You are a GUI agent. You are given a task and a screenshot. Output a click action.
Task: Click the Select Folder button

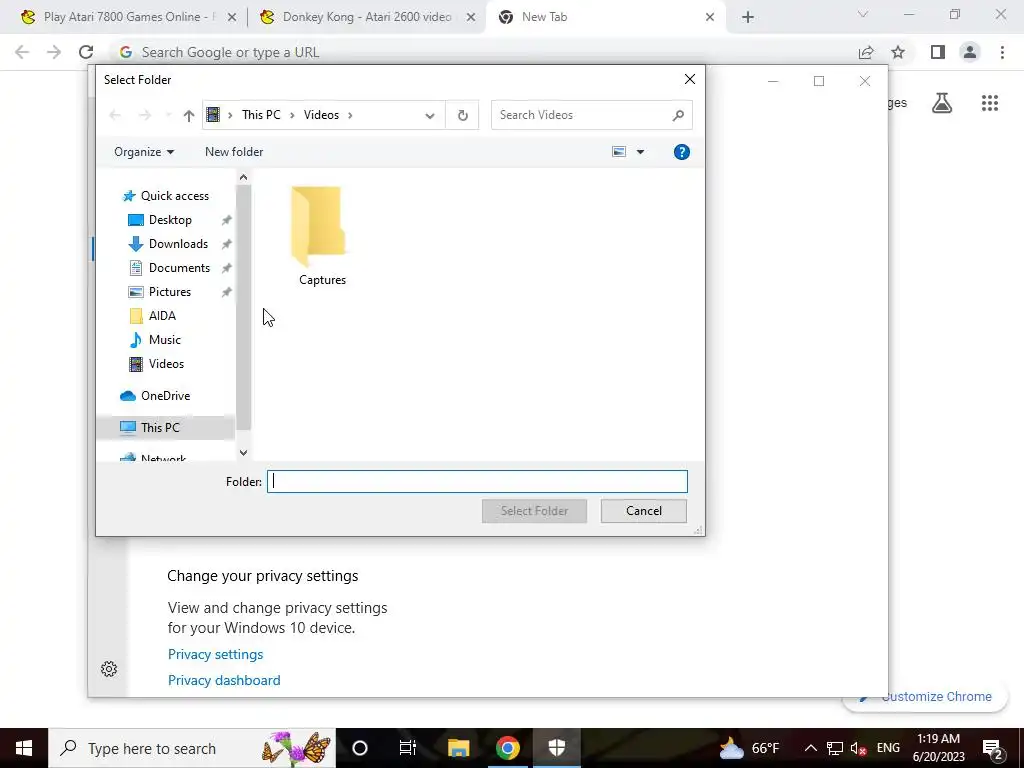534,511
